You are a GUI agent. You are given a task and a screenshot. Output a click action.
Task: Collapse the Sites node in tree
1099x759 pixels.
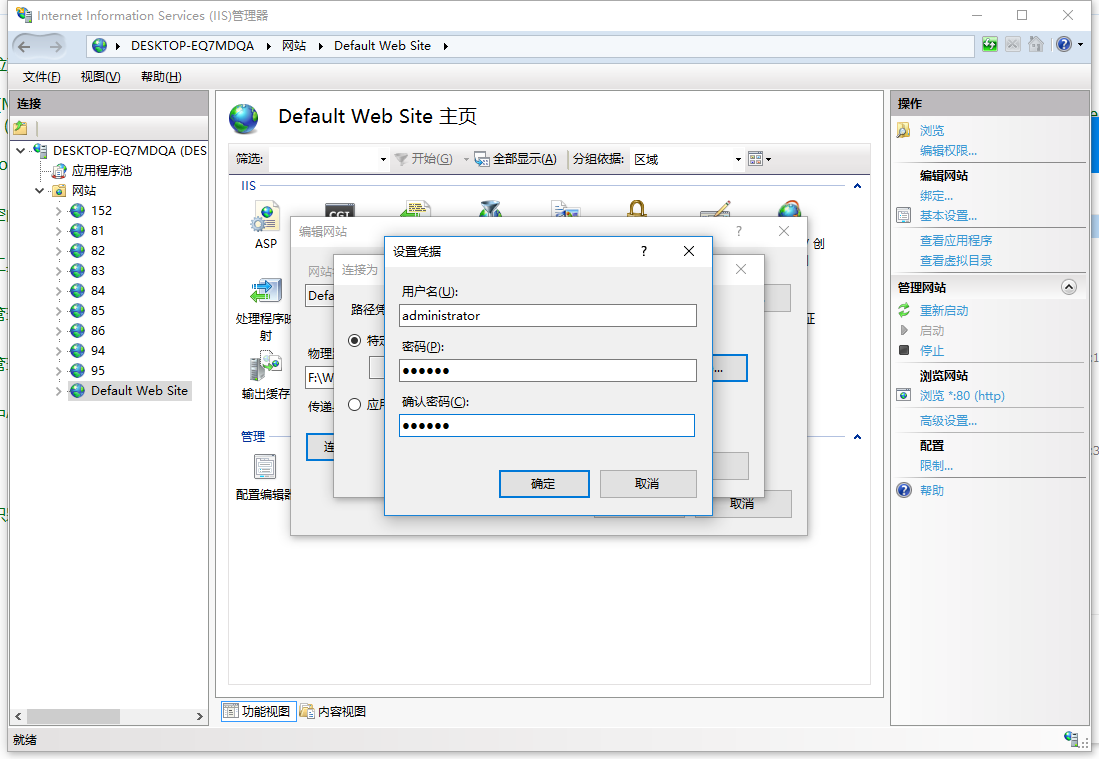pyautogui.click(x=40, y=191)
